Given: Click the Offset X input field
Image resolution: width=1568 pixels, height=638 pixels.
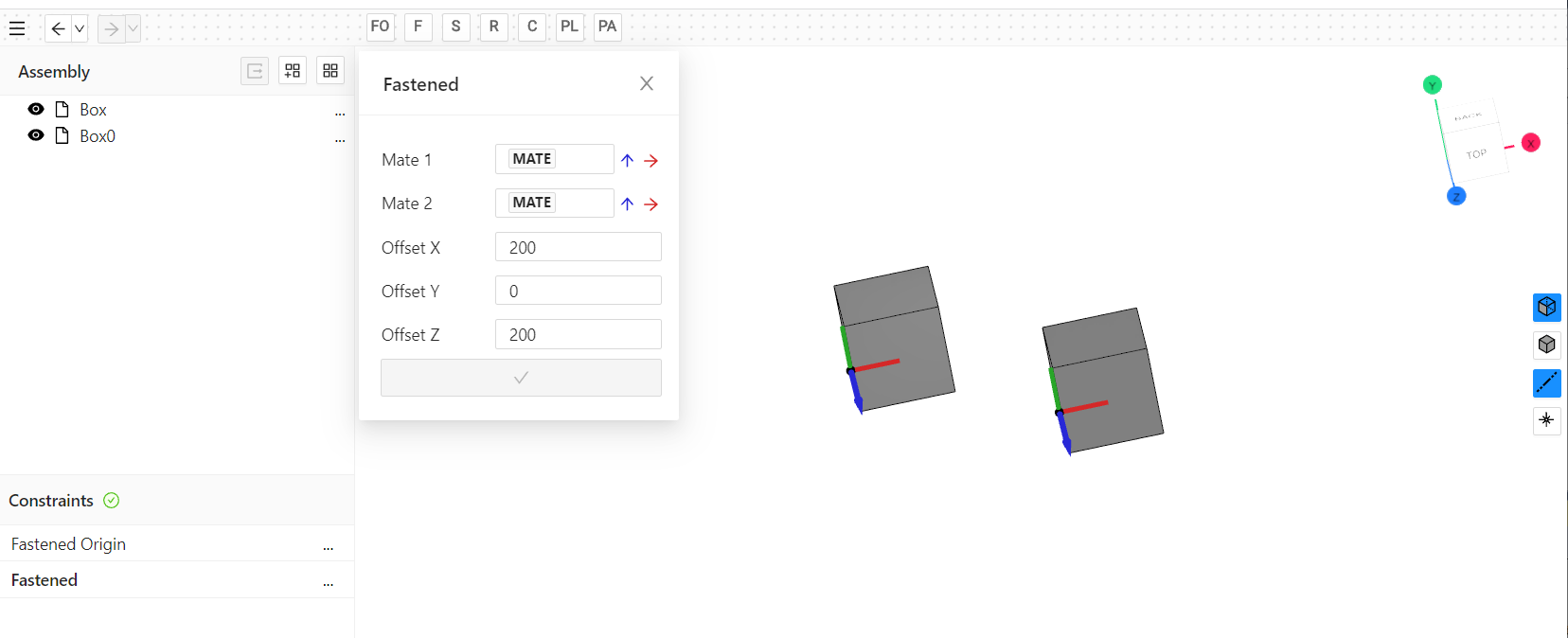Looking at the screenshot, I should [578, 247].
